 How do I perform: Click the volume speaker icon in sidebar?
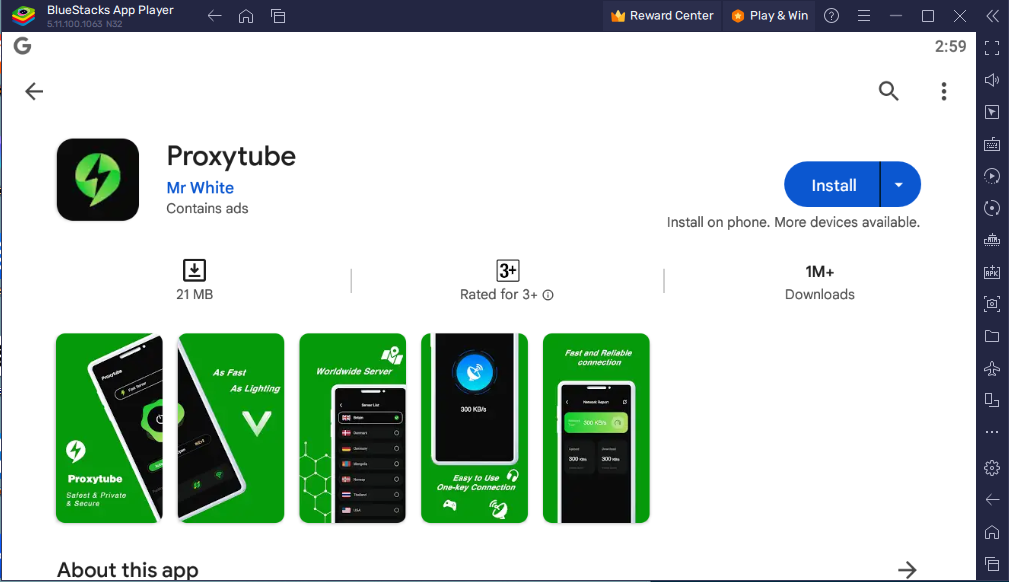(992, 80)
